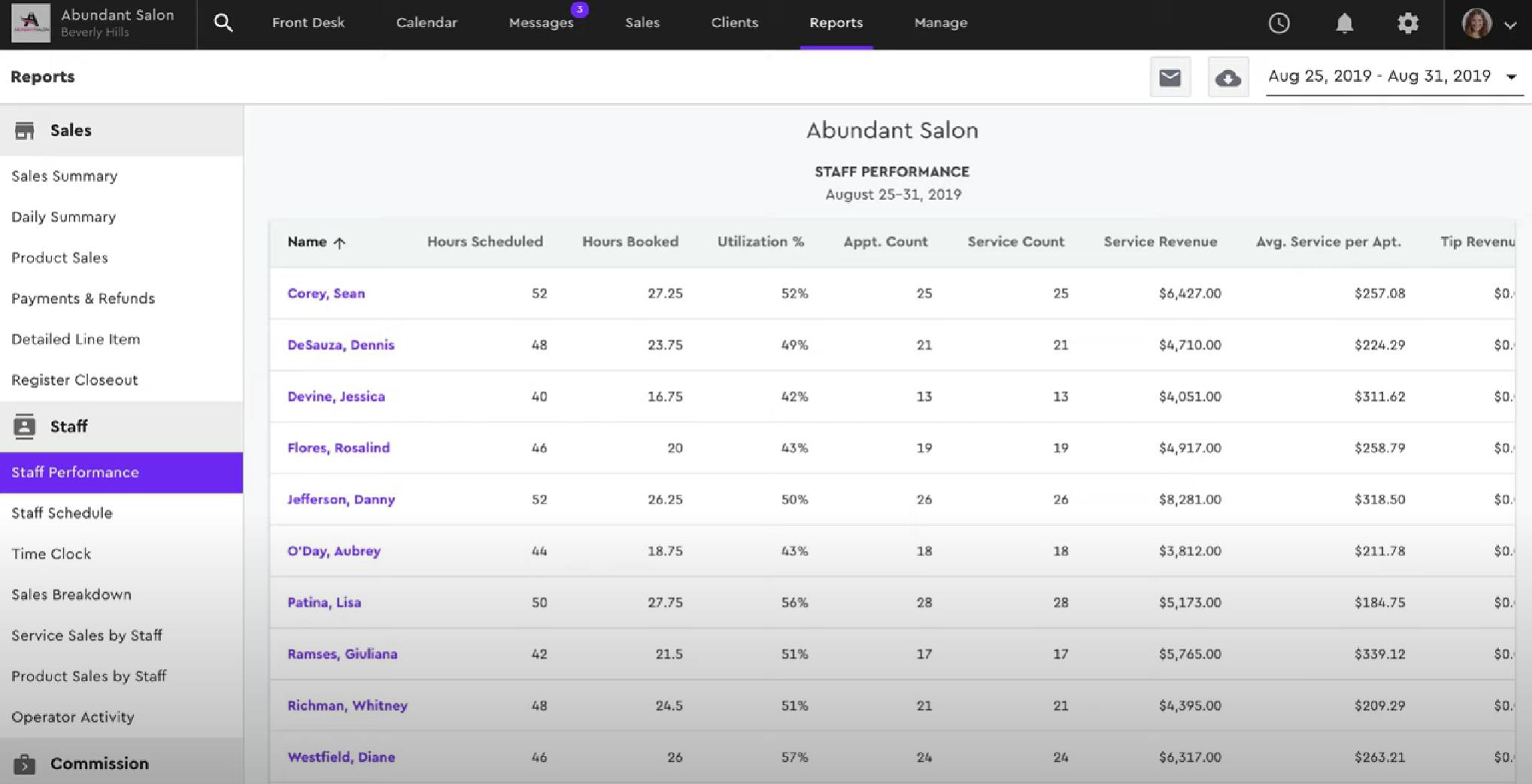Open the Manage tab
1532x784 pixels.
point(940,23)
